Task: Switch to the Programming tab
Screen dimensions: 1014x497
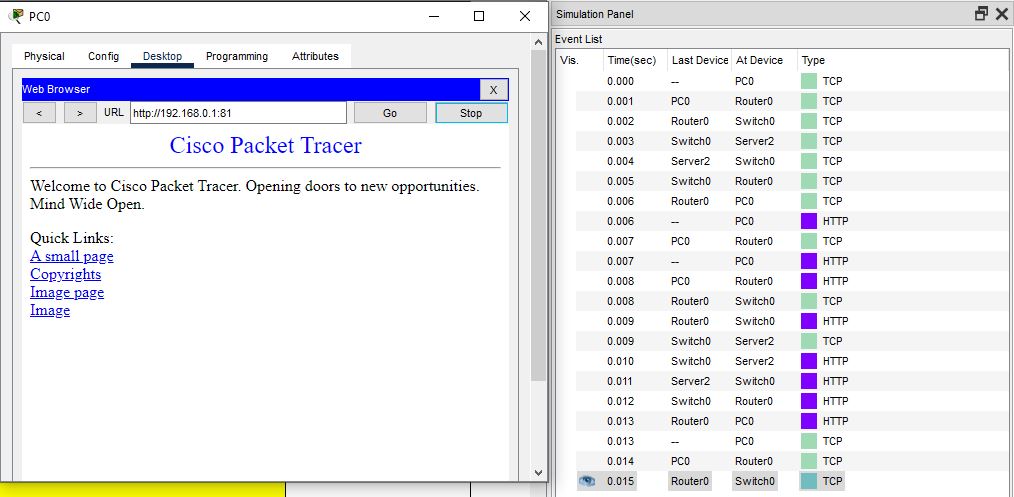Action: (237, 56)
